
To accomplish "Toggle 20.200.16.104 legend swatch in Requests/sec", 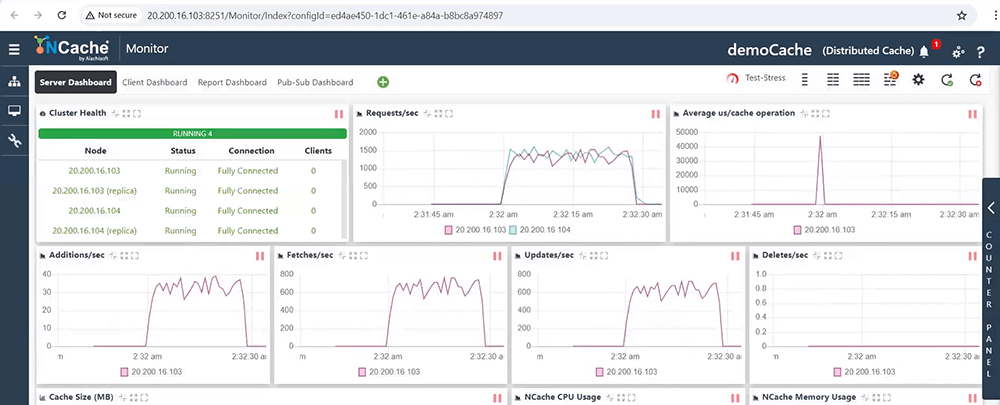I will 514,230.
